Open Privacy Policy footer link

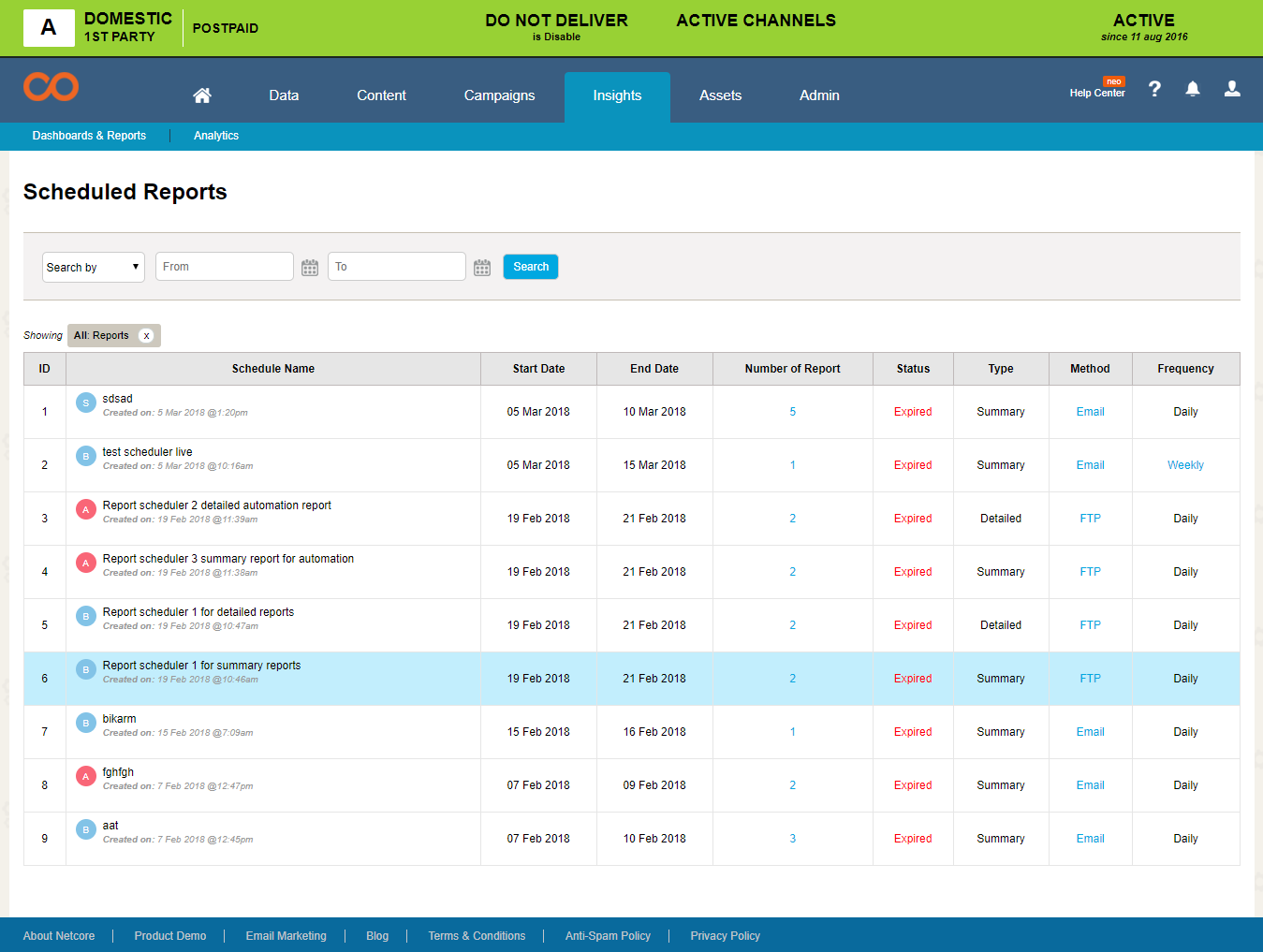pos(725,936)
